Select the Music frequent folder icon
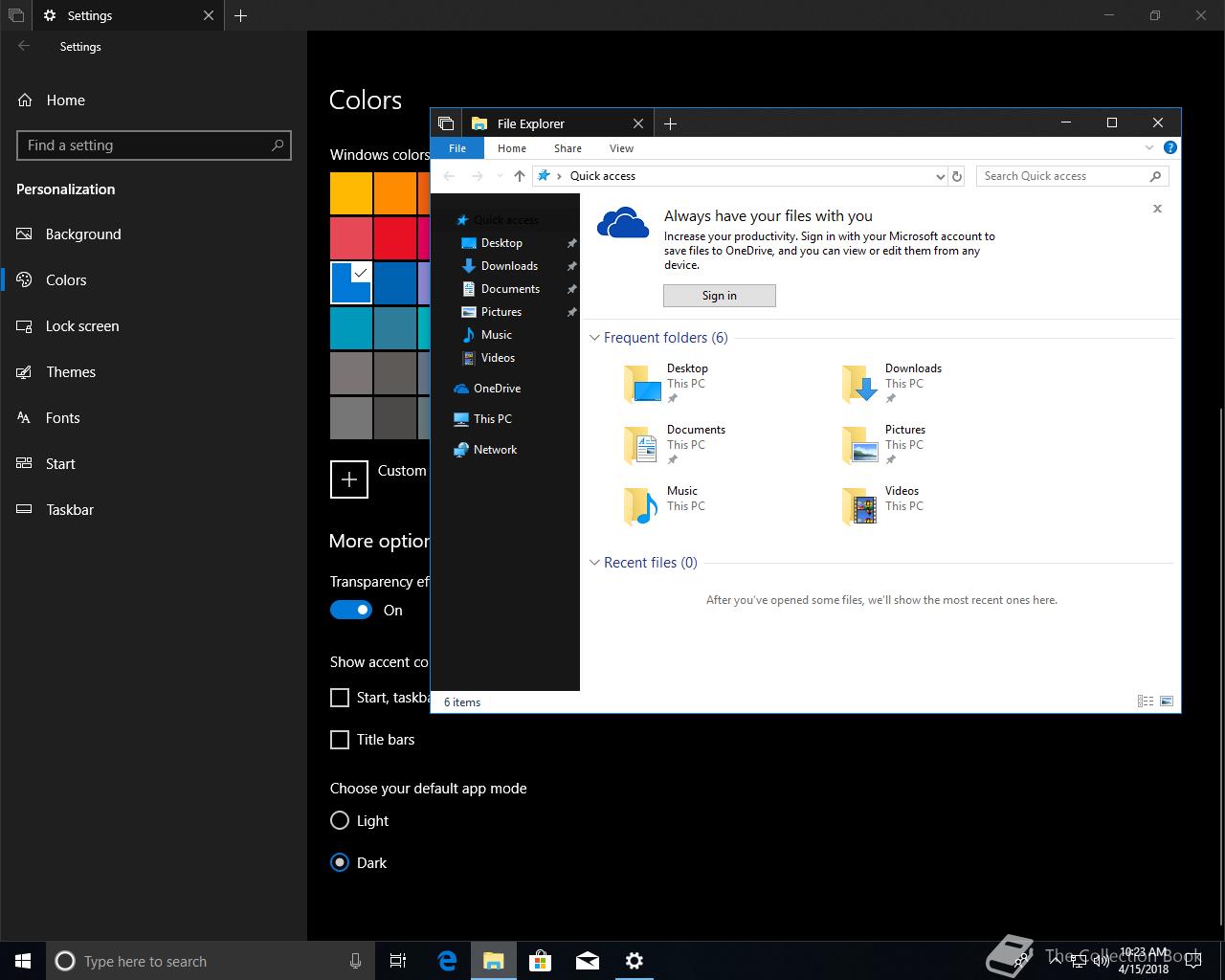1225x980 pixels. click(642, 506)
